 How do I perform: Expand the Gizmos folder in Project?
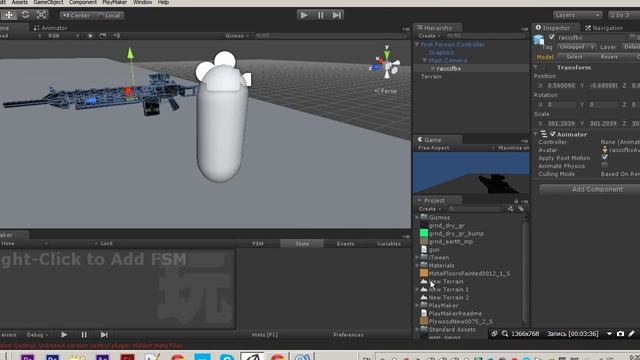(x=417, y=218)
